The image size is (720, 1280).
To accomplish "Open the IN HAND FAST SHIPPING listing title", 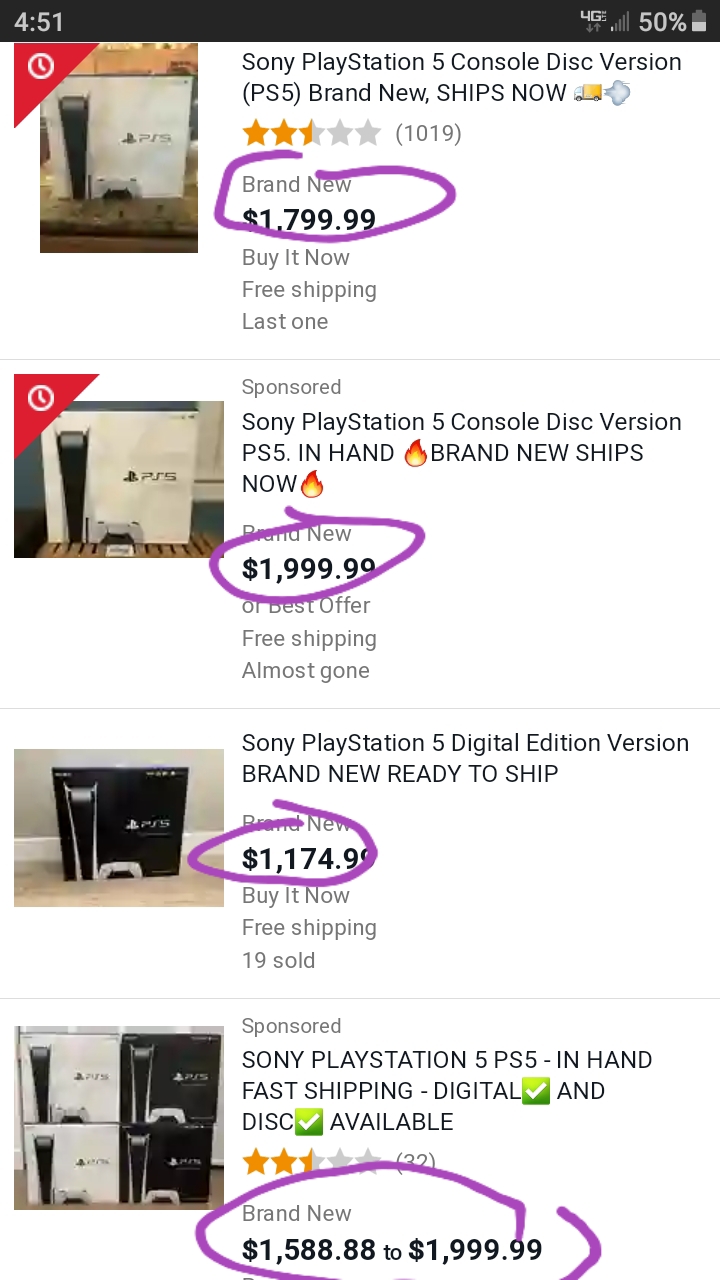I will [446, 1090].
